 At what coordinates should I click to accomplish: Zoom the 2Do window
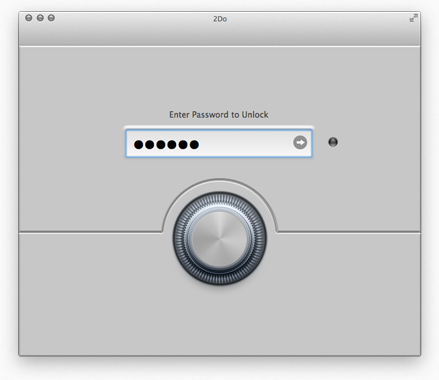tap(51, 18)
